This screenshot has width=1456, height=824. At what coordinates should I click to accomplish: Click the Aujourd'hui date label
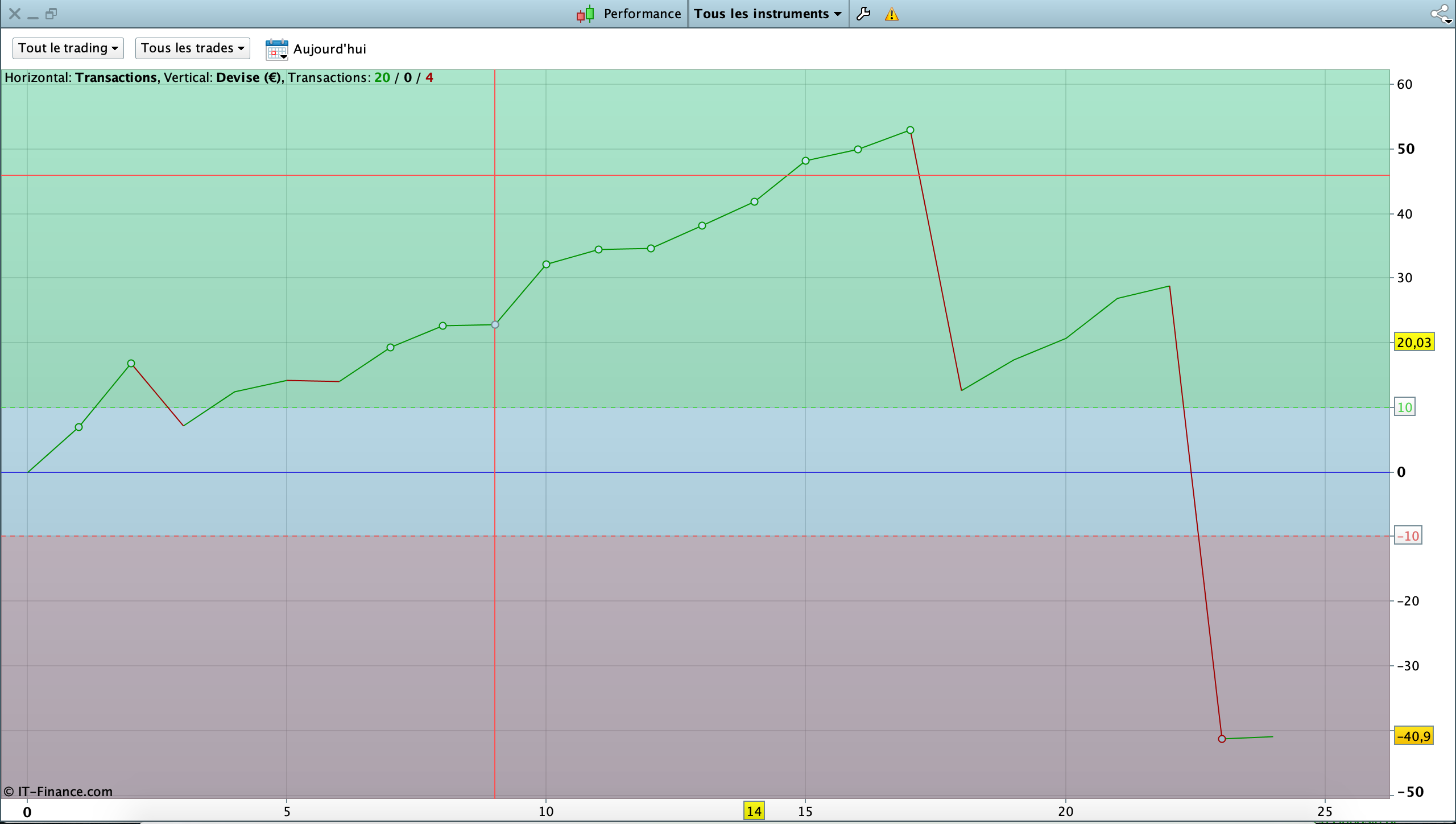[x=329, y=49]
